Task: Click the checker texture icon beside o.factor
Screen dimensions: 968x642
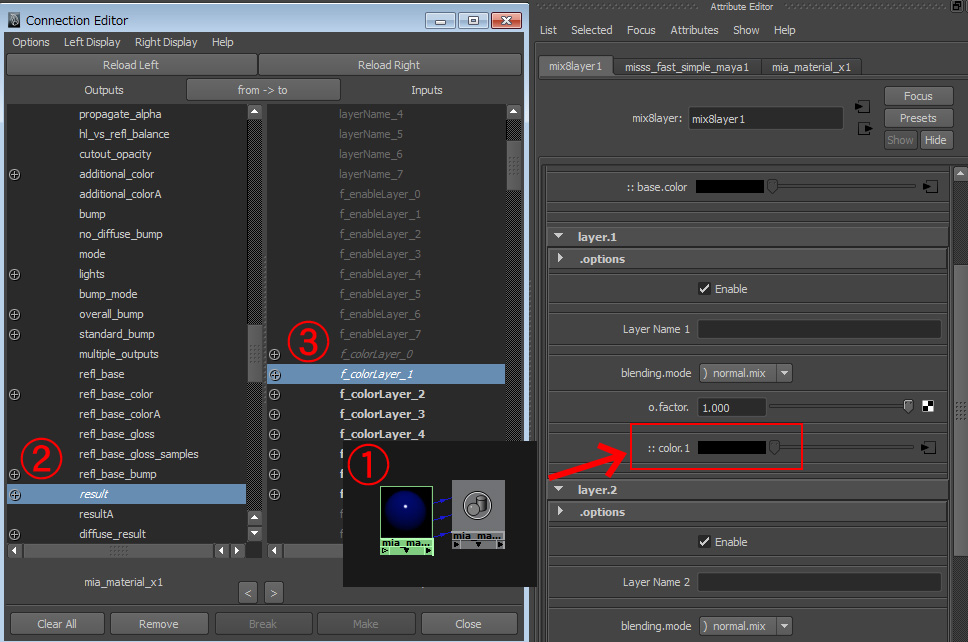Action: 928,407
